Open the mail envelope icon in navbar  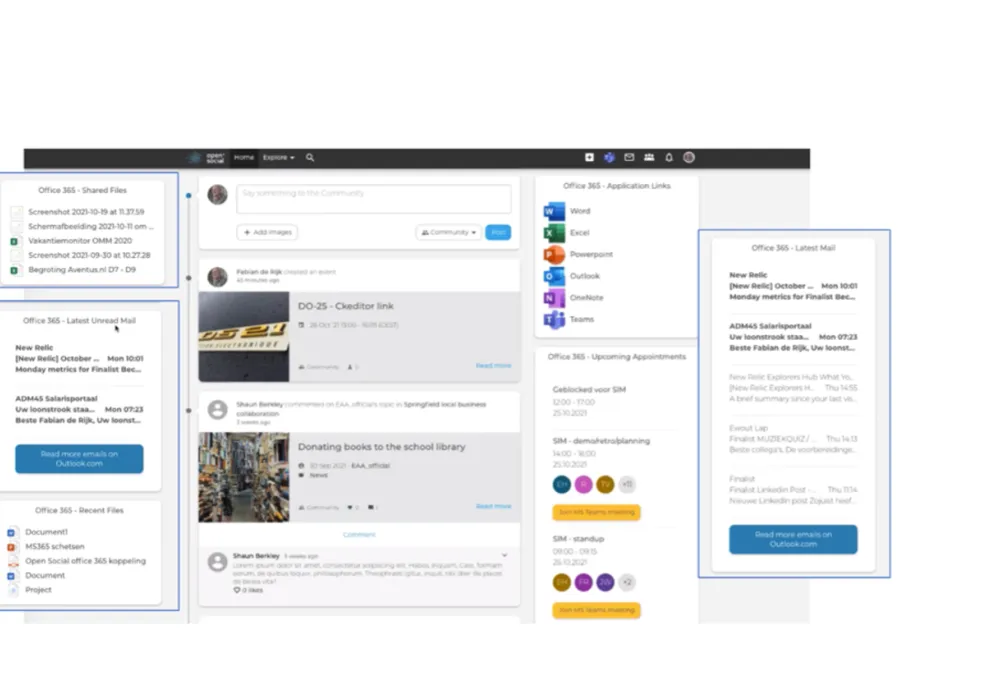629,158
